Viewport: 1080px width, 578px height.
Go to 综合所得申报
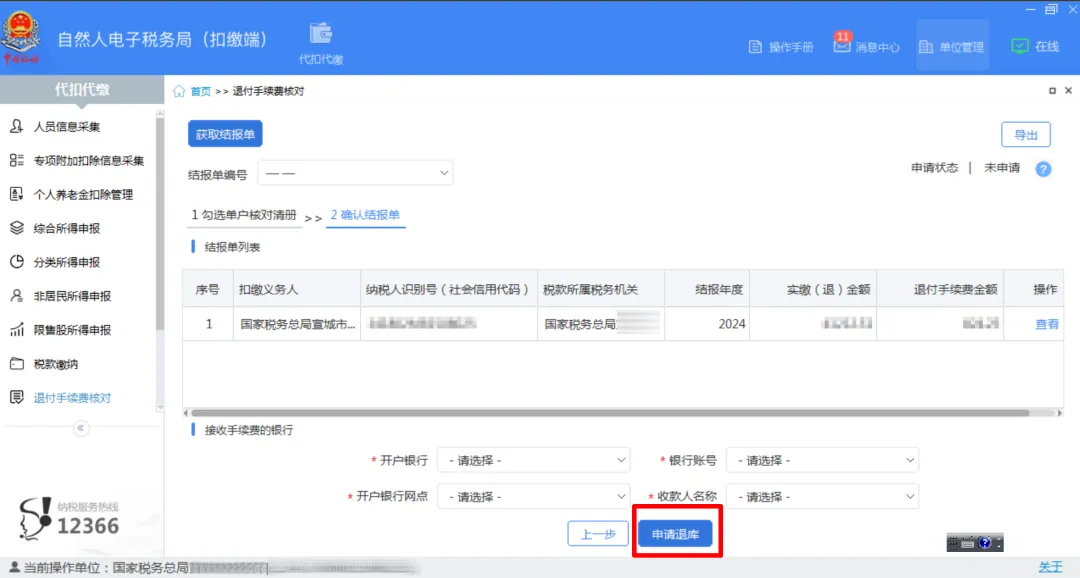(70, 227)
